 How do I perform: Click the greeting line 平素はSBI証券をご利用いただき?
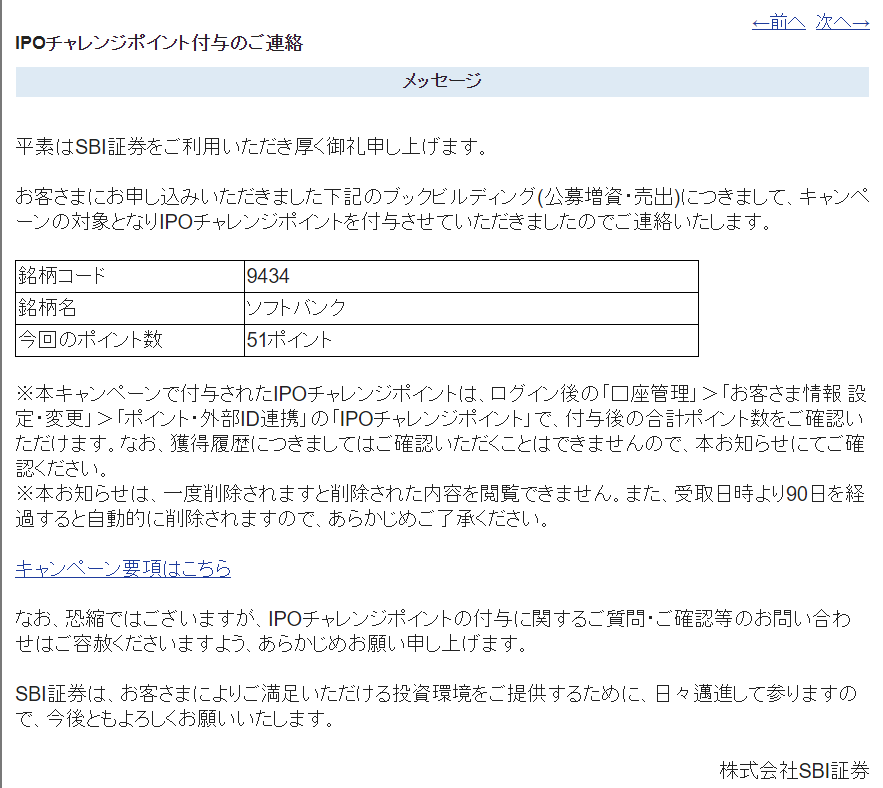coord(251,147)
